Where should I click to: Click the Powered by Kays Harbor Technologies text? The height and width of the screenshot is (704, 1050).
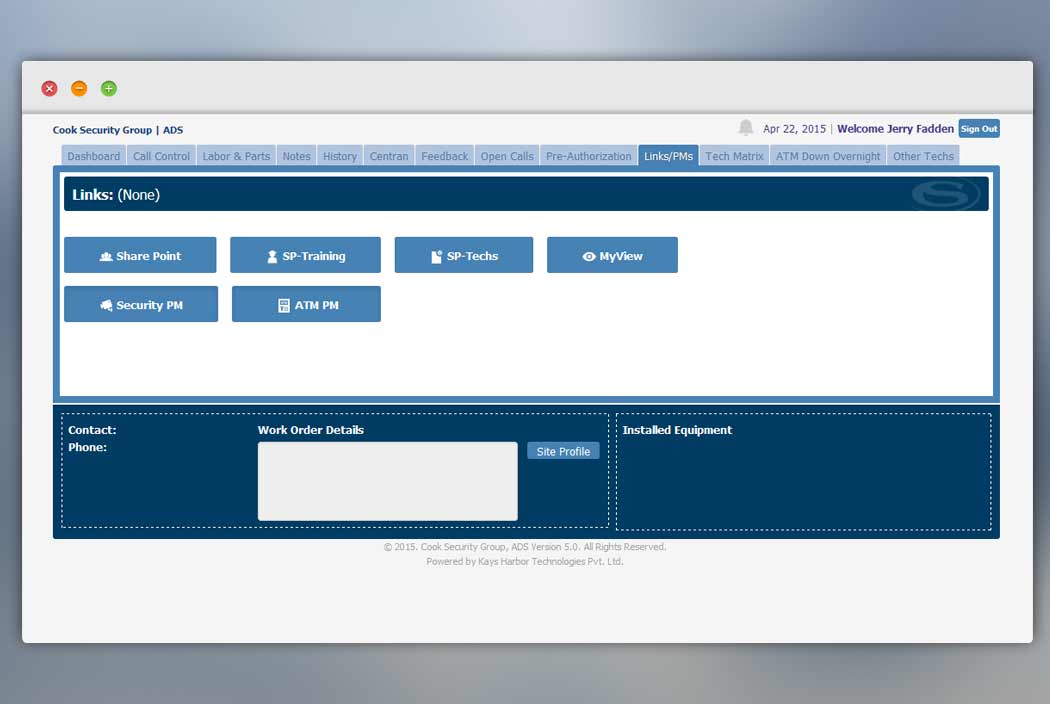point(525,561)
